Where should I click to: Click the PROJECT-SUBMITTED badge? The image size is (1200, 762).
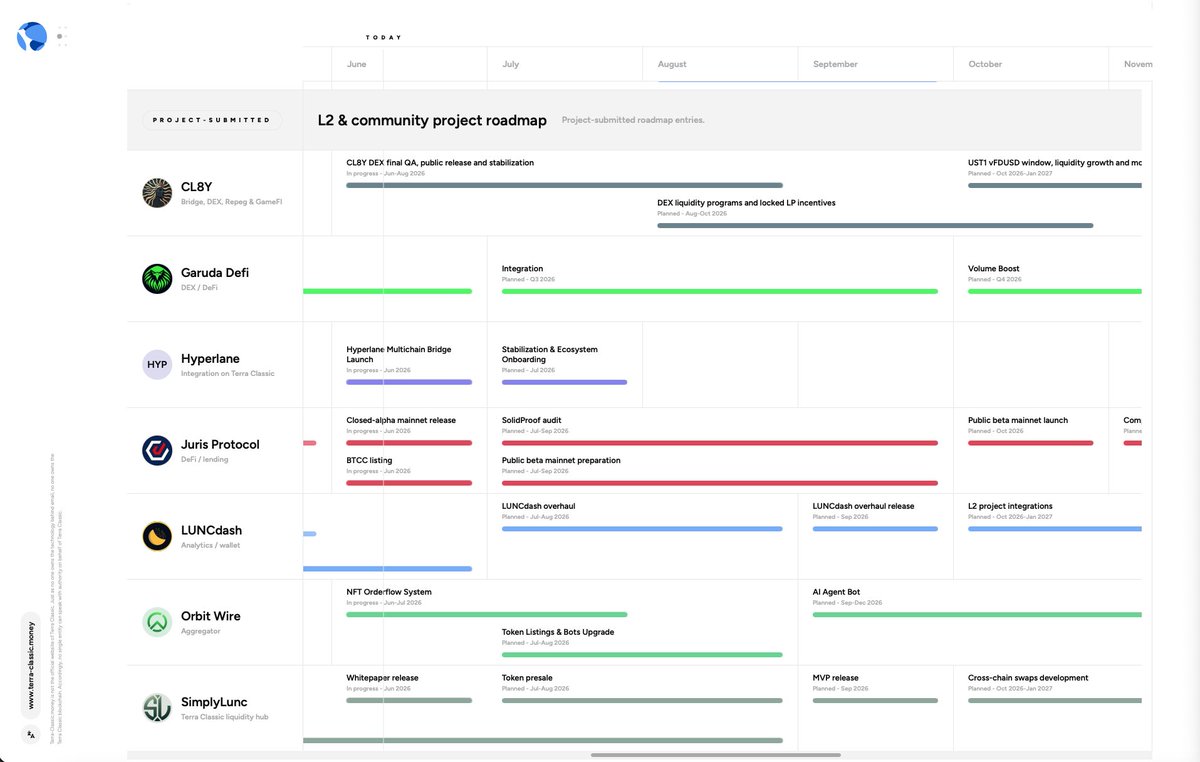pyautogui.click(x=211, y=120)
